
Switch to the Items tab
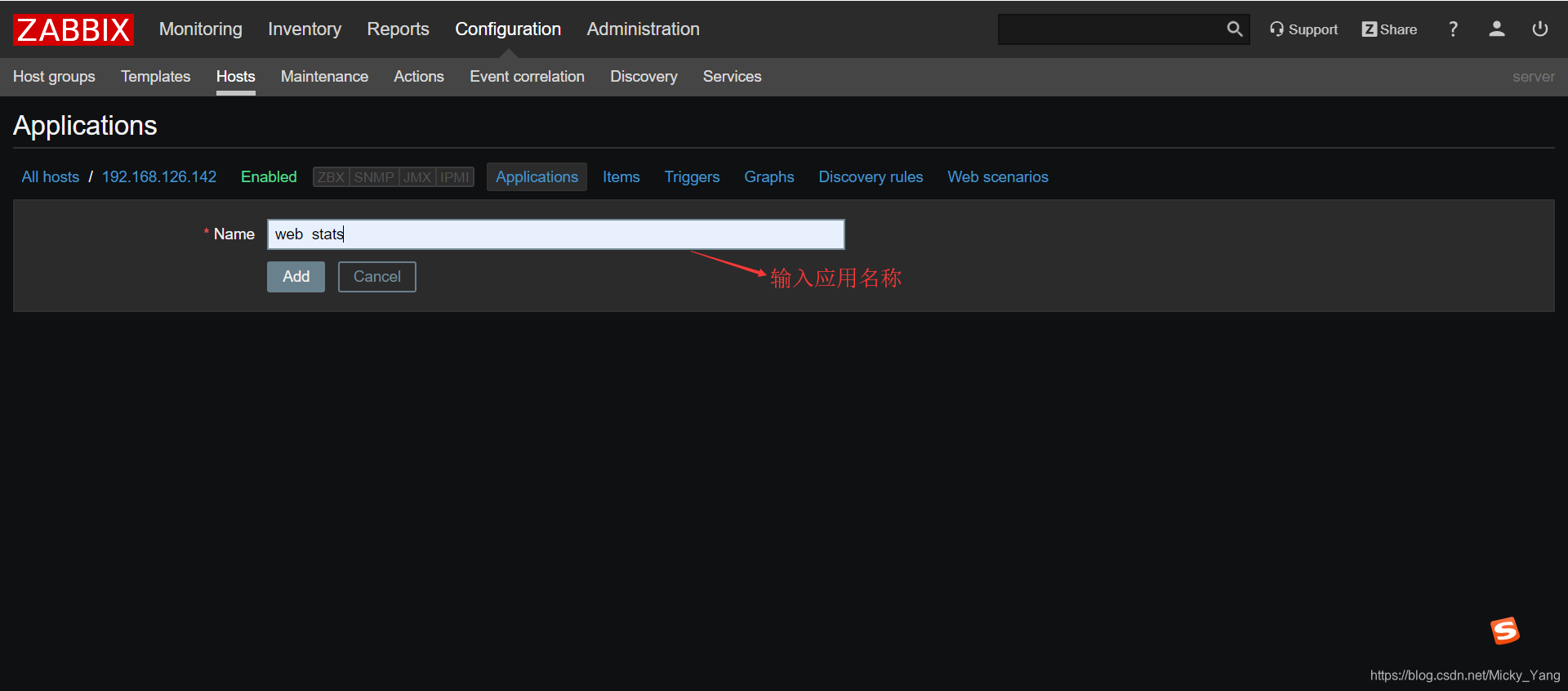[621, 177]
